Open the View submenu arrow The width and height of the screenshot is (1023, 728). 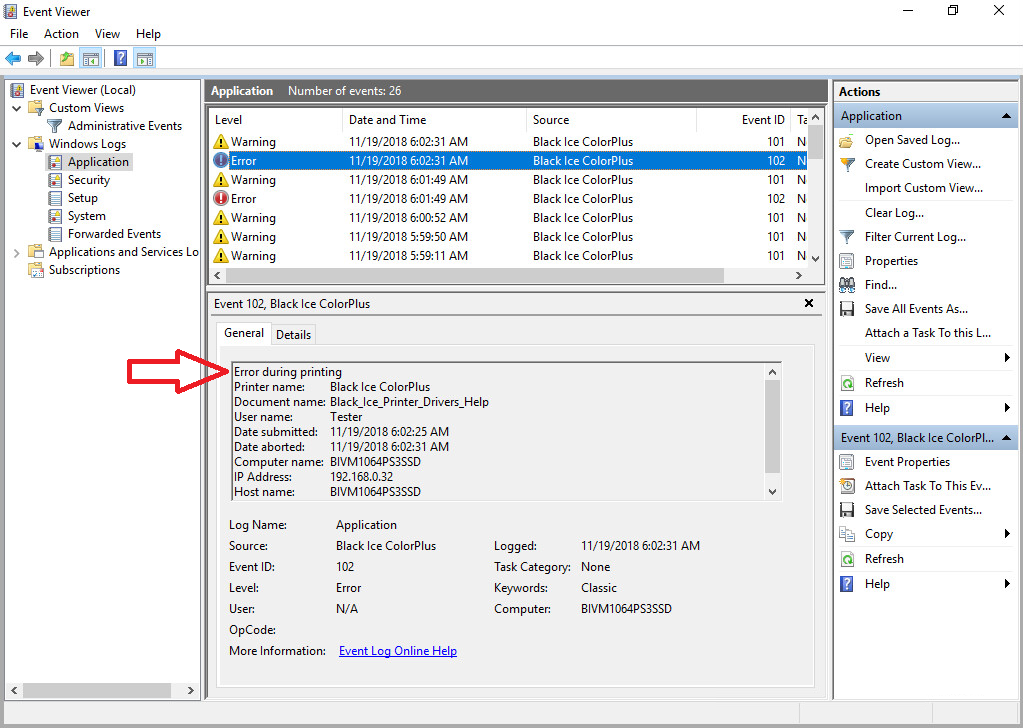coord(1007,358)
